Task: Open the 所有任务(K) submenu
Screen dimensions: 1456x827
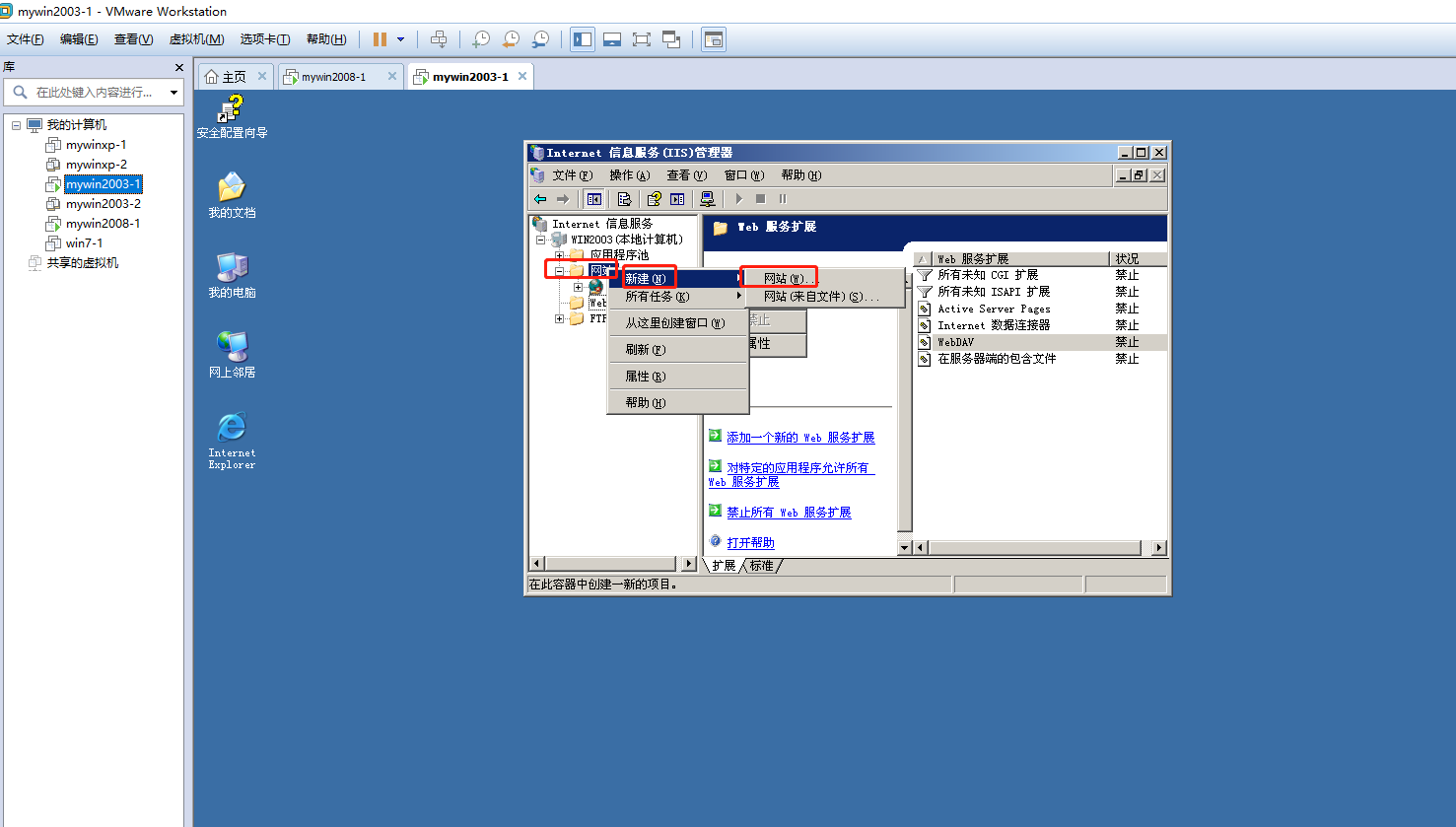Action: coord(677,296)
